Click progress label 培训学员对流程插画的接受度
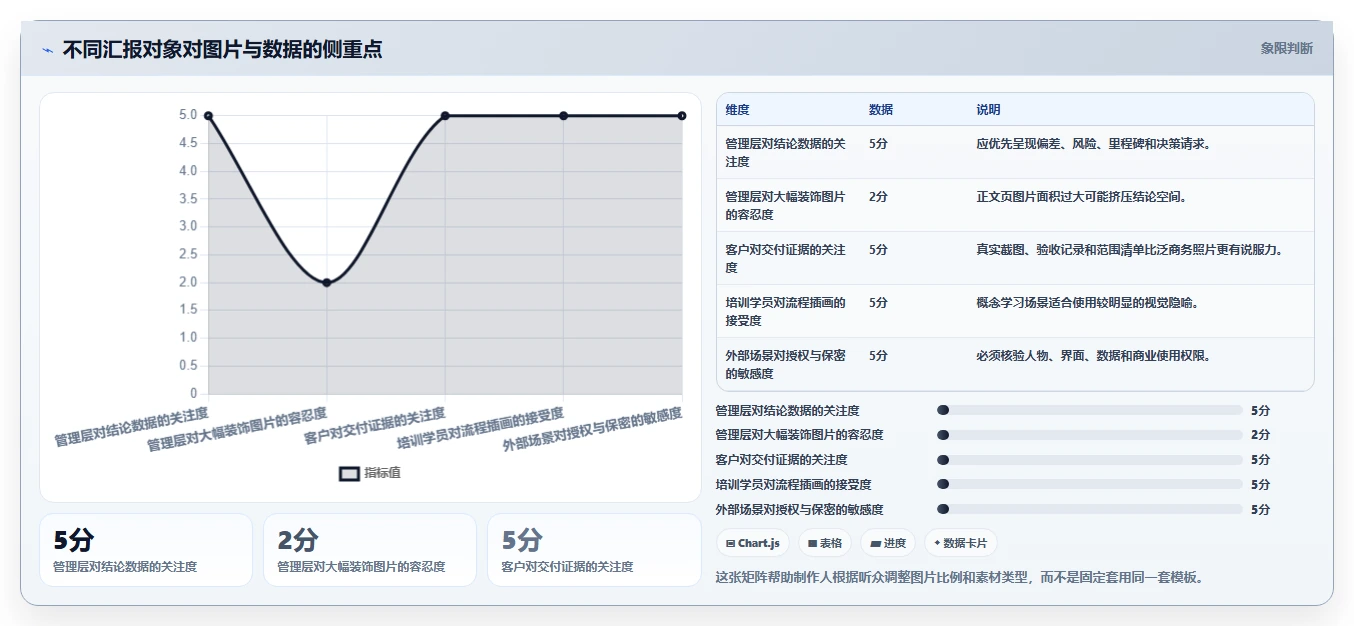 pyautogui.click(x=794, y=485)
